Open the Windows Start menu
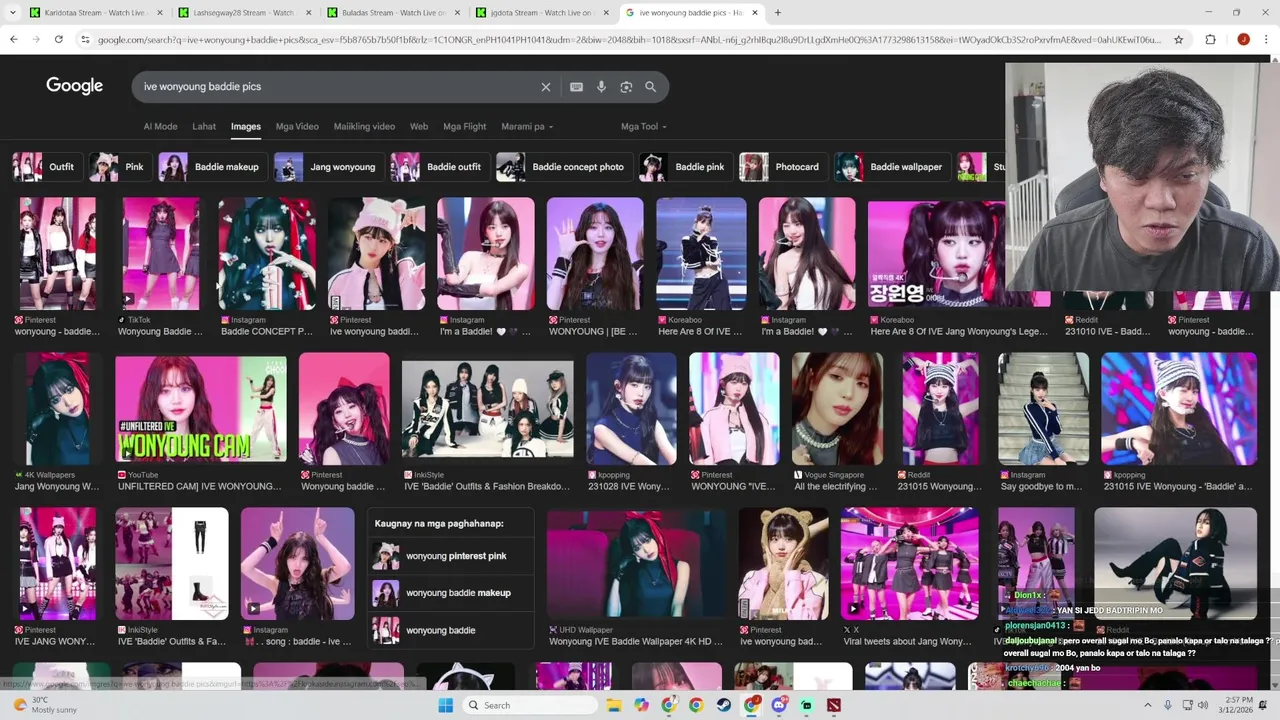 click(446, 705)
